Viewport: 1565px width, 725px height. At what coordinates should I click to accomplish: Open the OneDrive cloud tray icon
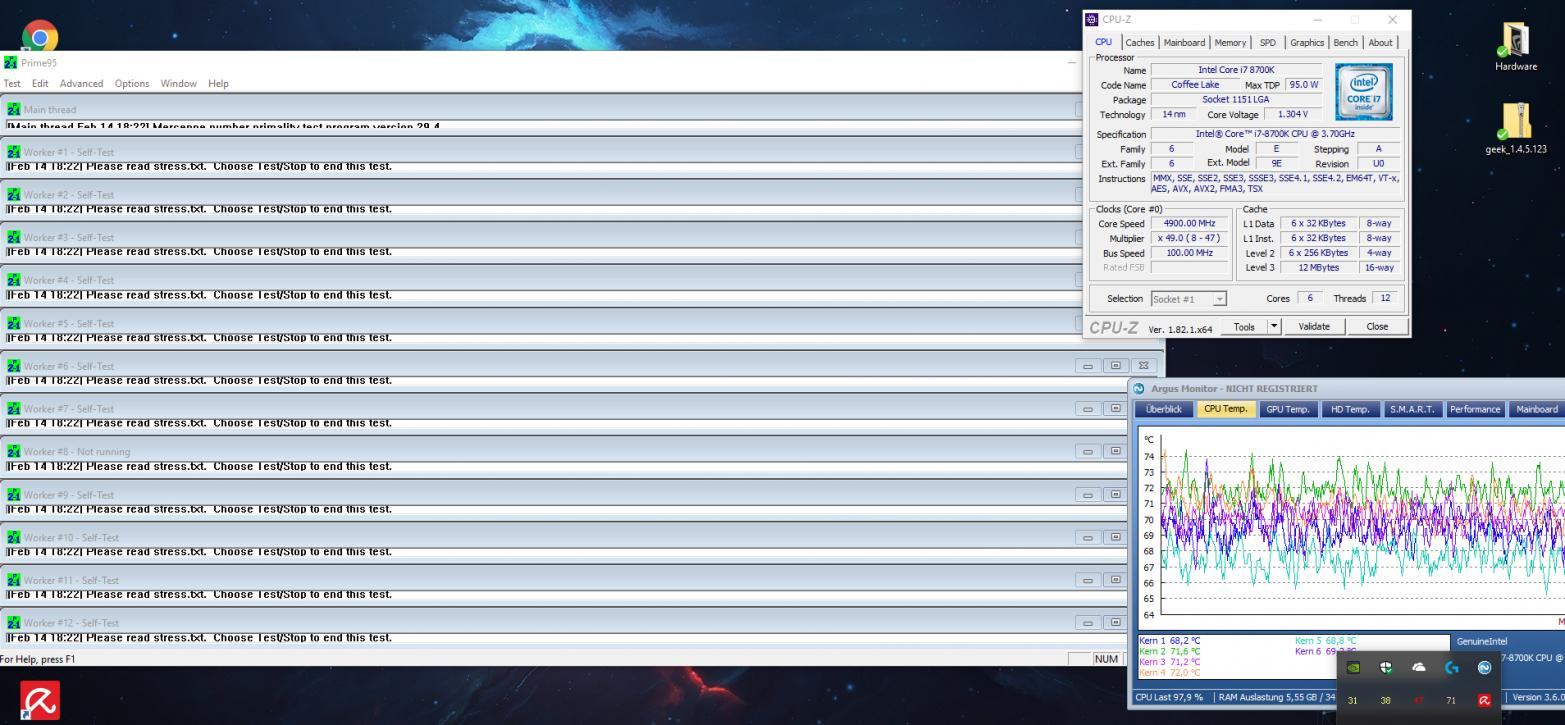(x=1419, y=667)
